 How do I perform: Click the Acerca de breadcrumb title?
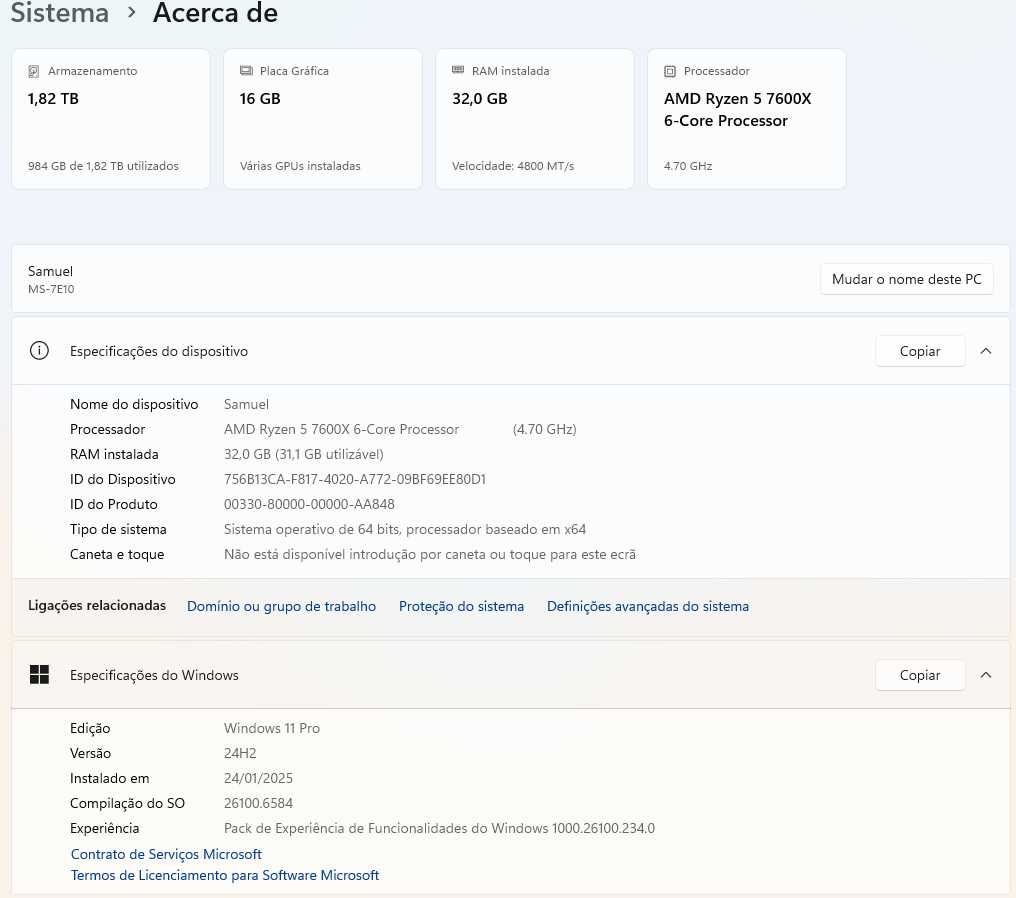coord(215,13)
